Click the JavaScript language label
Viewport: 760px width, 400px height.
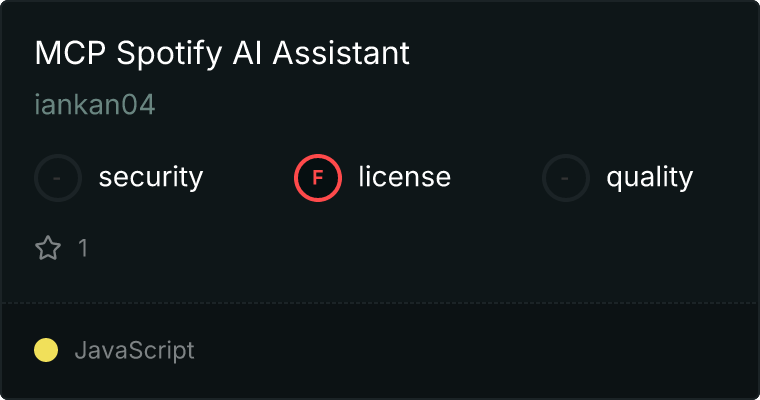(x=134, y=350)
